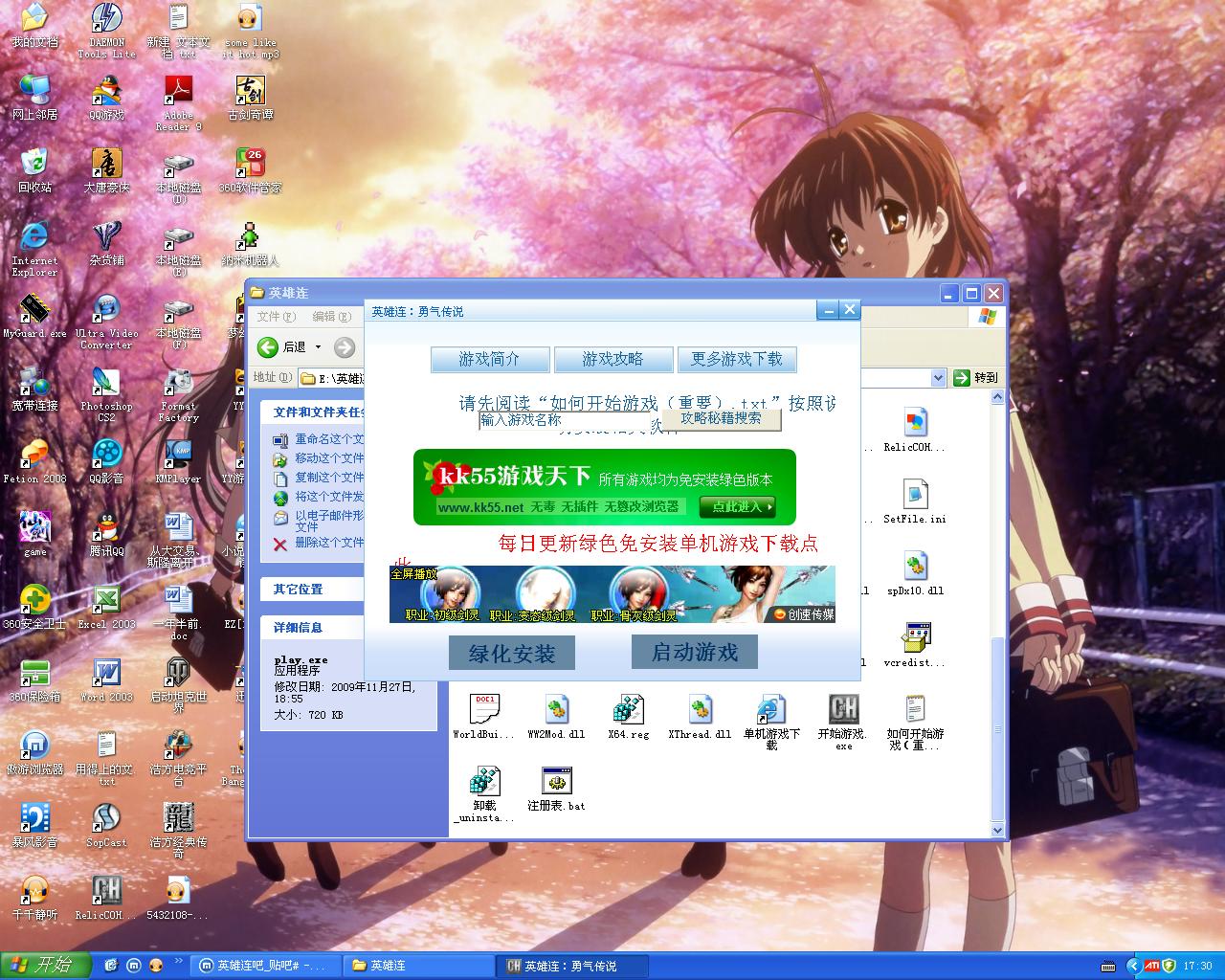
Task: Click the 游戏简介 button in launcher
Action: coord(490,360)
